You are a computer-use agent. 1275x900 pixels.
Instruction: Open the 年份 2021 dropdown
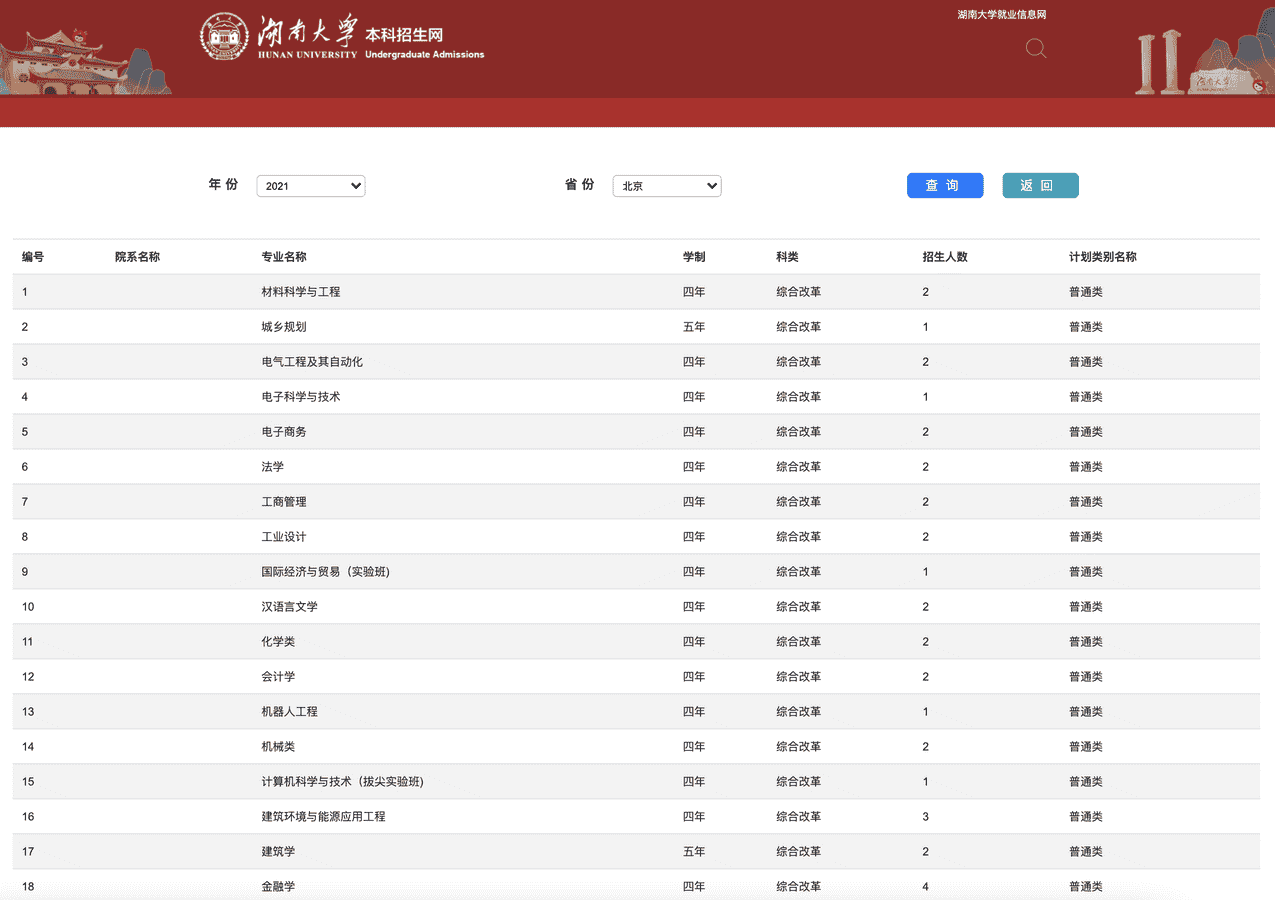(311, 186)
